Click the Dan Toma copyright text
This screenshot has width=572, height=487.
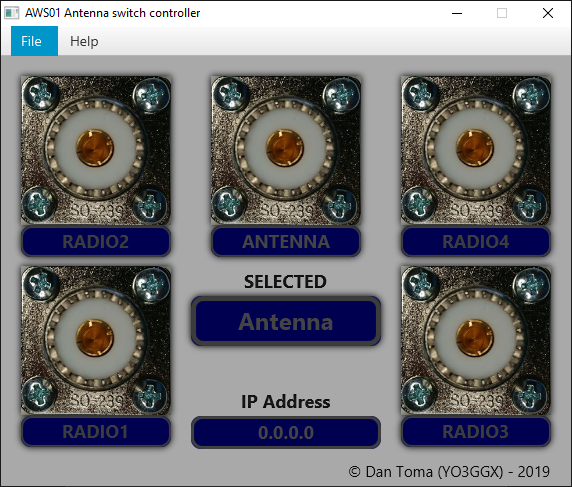(x=449, y=472)
